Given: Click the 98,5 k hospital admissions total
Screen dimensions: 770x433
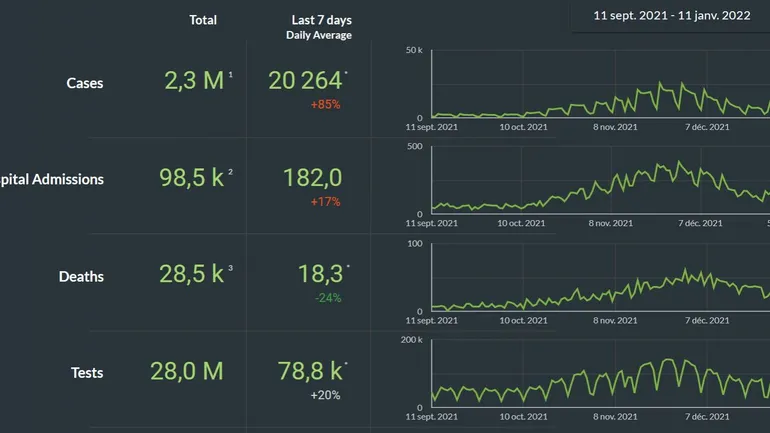Looking at the screenshot, I should (x=192, y=178).
